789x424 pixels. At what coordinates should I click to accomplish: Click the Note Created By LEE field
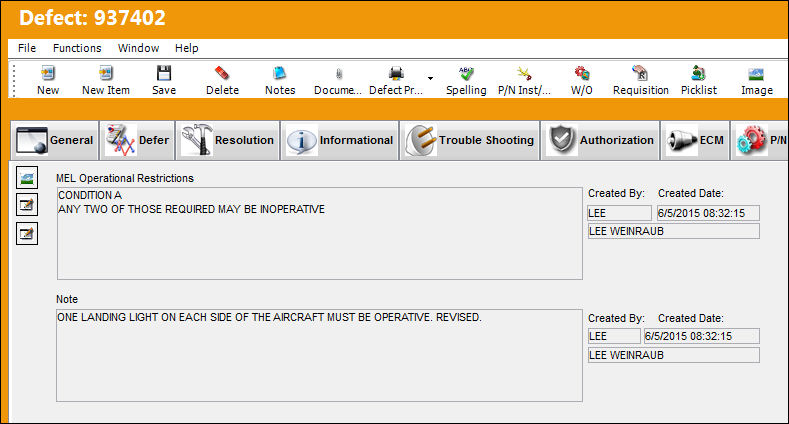614,336
